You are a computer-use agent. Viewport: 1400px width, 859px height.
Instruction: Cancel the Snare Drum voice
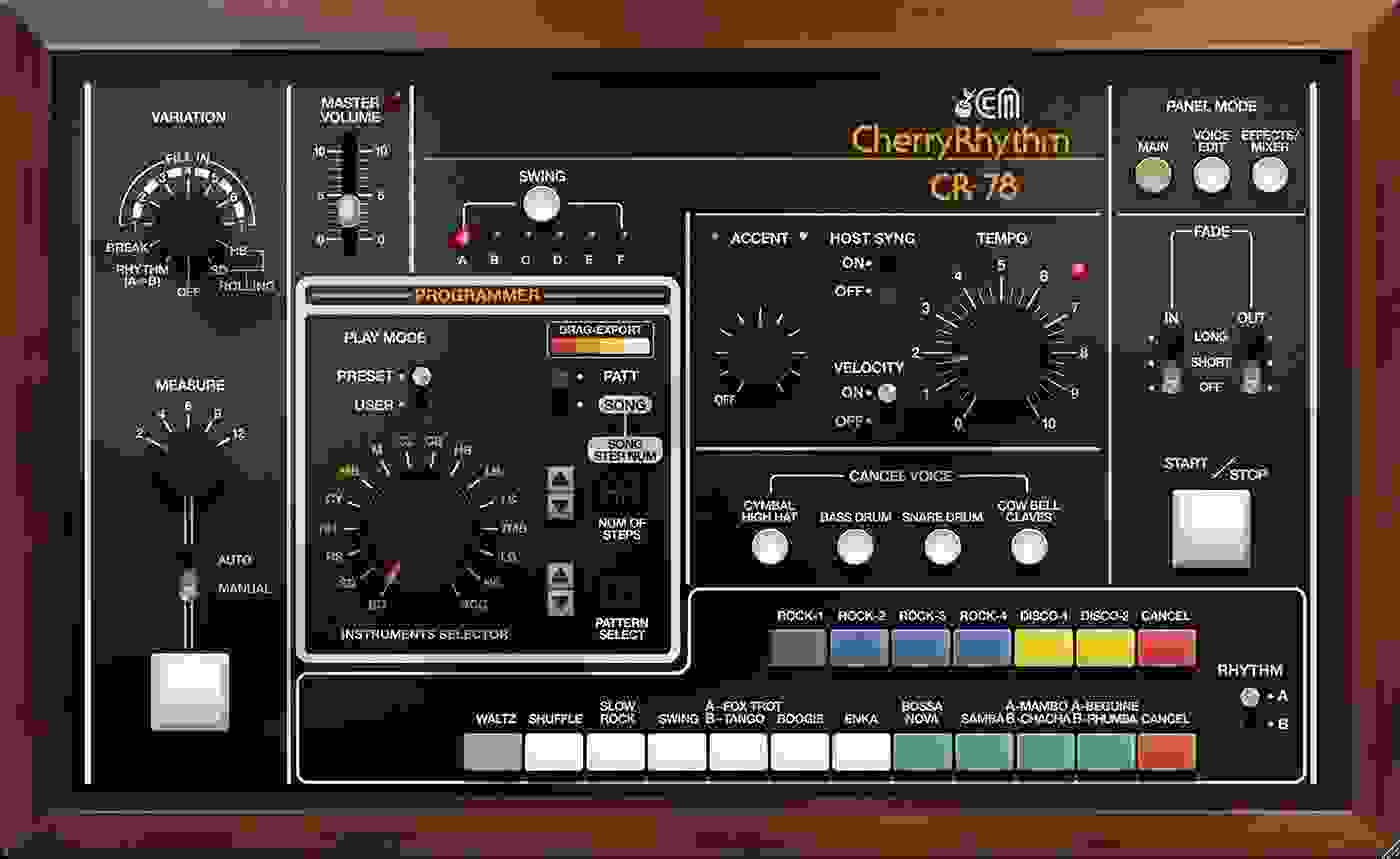[x=944, y=546]
